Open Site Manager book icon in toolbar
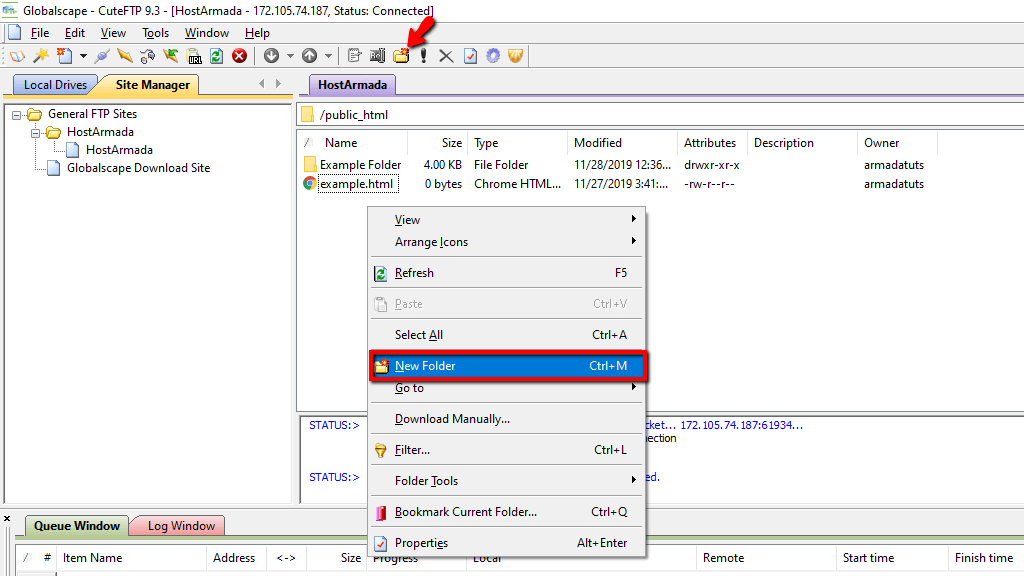Image resolution: width=1024 pixels, height=576 pixels. (x=17, y=56)
